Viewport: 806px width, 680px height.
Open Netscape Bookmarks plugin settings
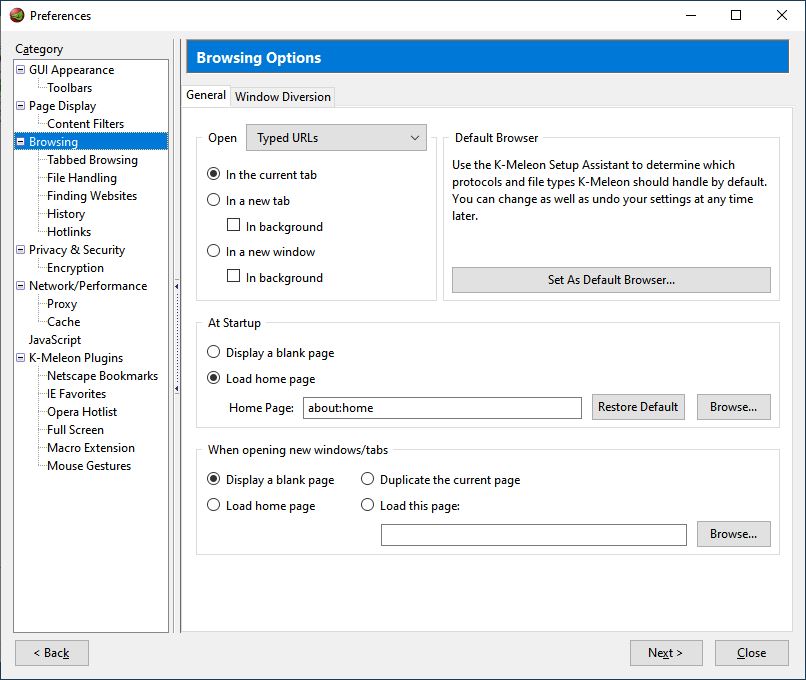102,376
